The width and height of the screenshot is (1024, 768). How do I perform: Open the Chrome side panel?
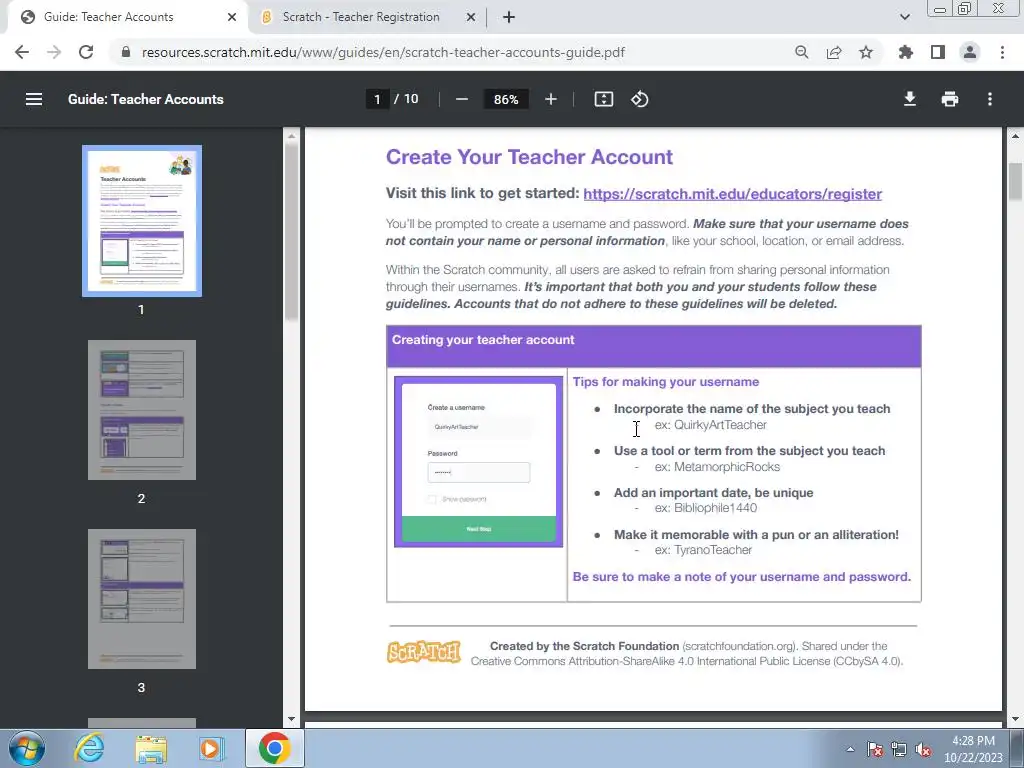click(937, 52)
